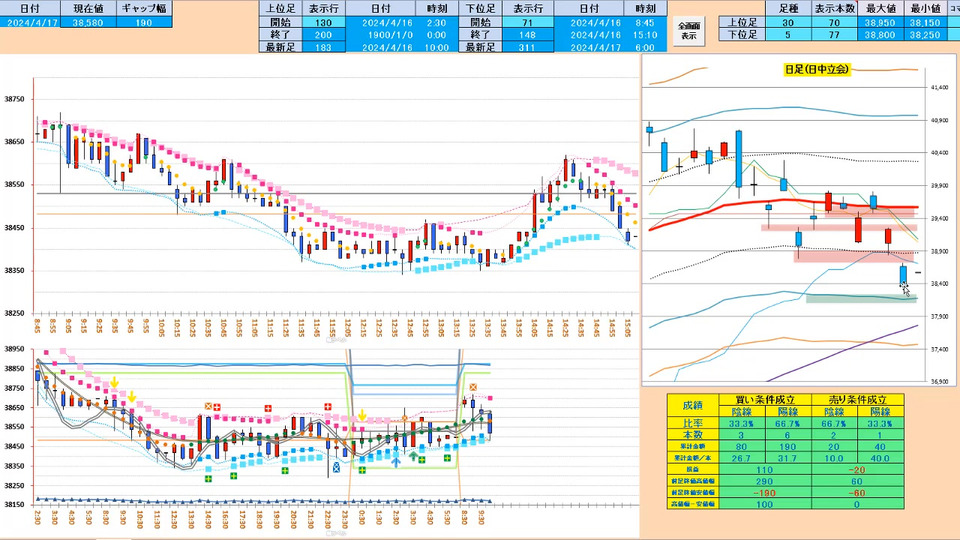This screenshot has height=540, width=960.
Task: Select the ギャップ幅 header cell
Action: 144,9
